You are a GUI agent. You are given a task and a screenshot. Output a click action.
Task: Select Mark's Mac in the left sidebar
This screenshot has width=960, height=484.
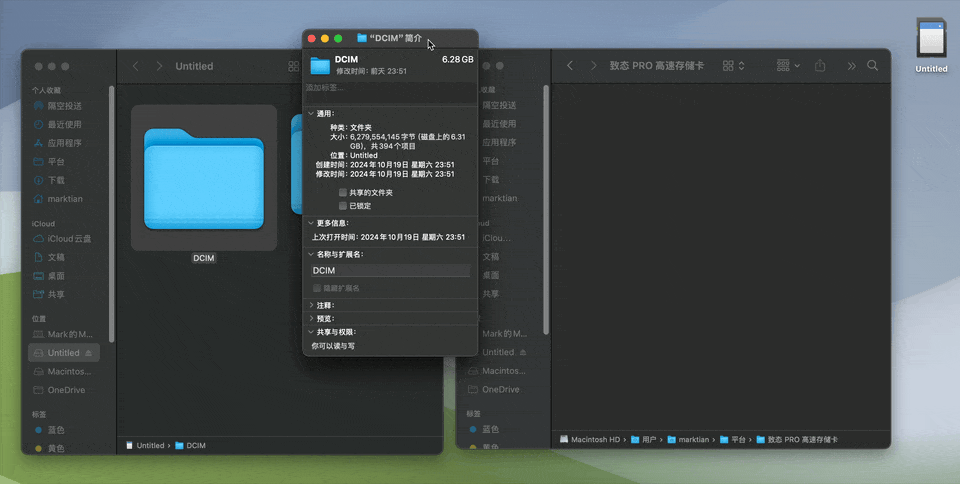point(64,334)
